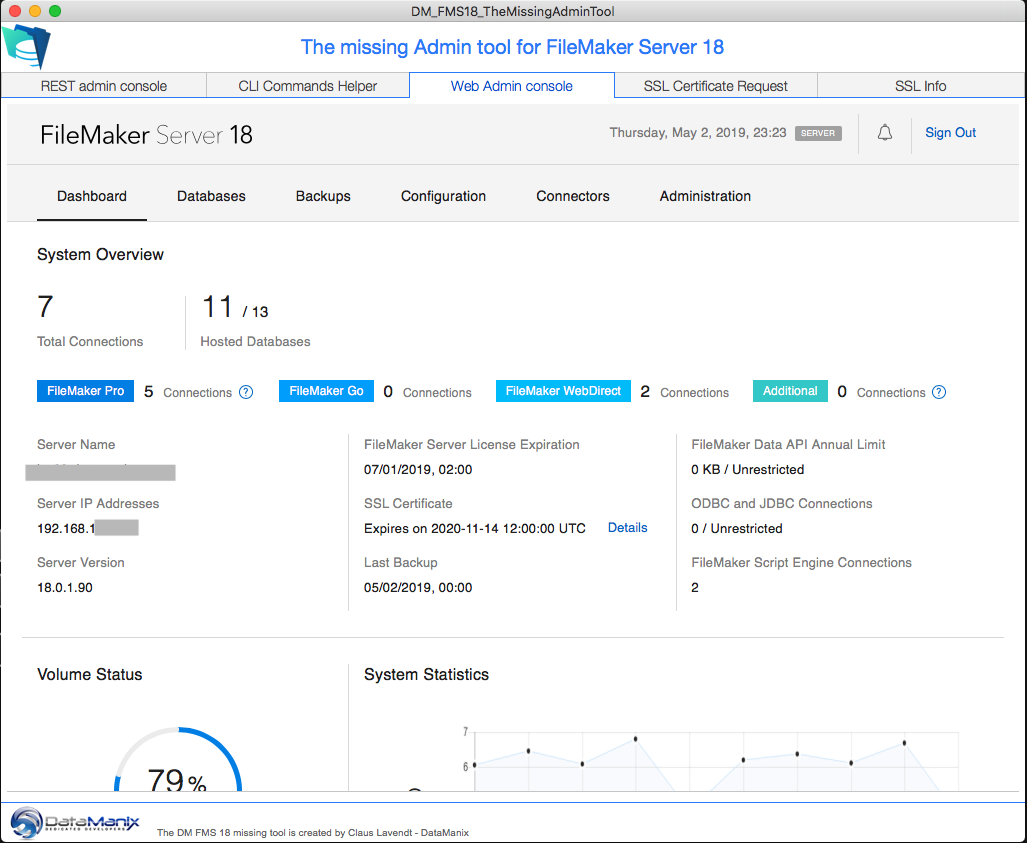Click the server version 18.0.1.90
Screen dimensions: 1027x843
pos(65,588)
